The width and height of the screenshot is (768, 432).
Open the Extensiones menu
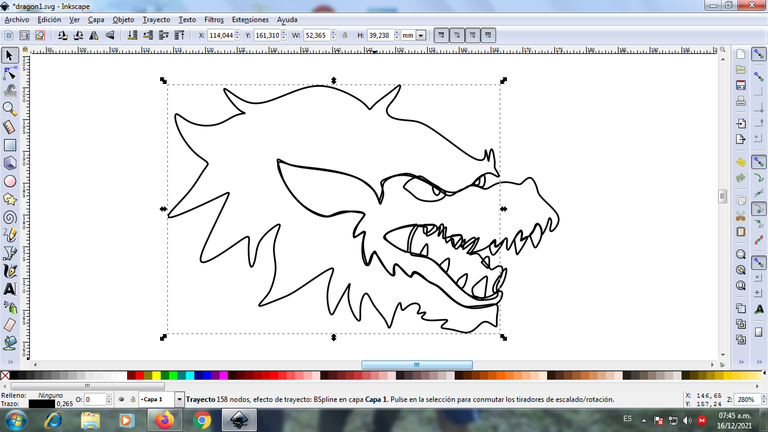coord(250,20)
